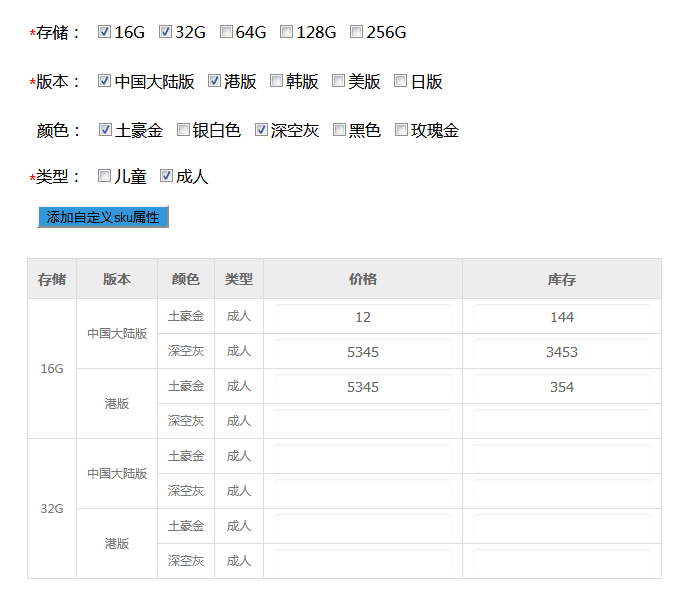Click the stock field showing 3453
Image resolution: width=687 pixels, height=603 pixels.
[x=561, y=352]
